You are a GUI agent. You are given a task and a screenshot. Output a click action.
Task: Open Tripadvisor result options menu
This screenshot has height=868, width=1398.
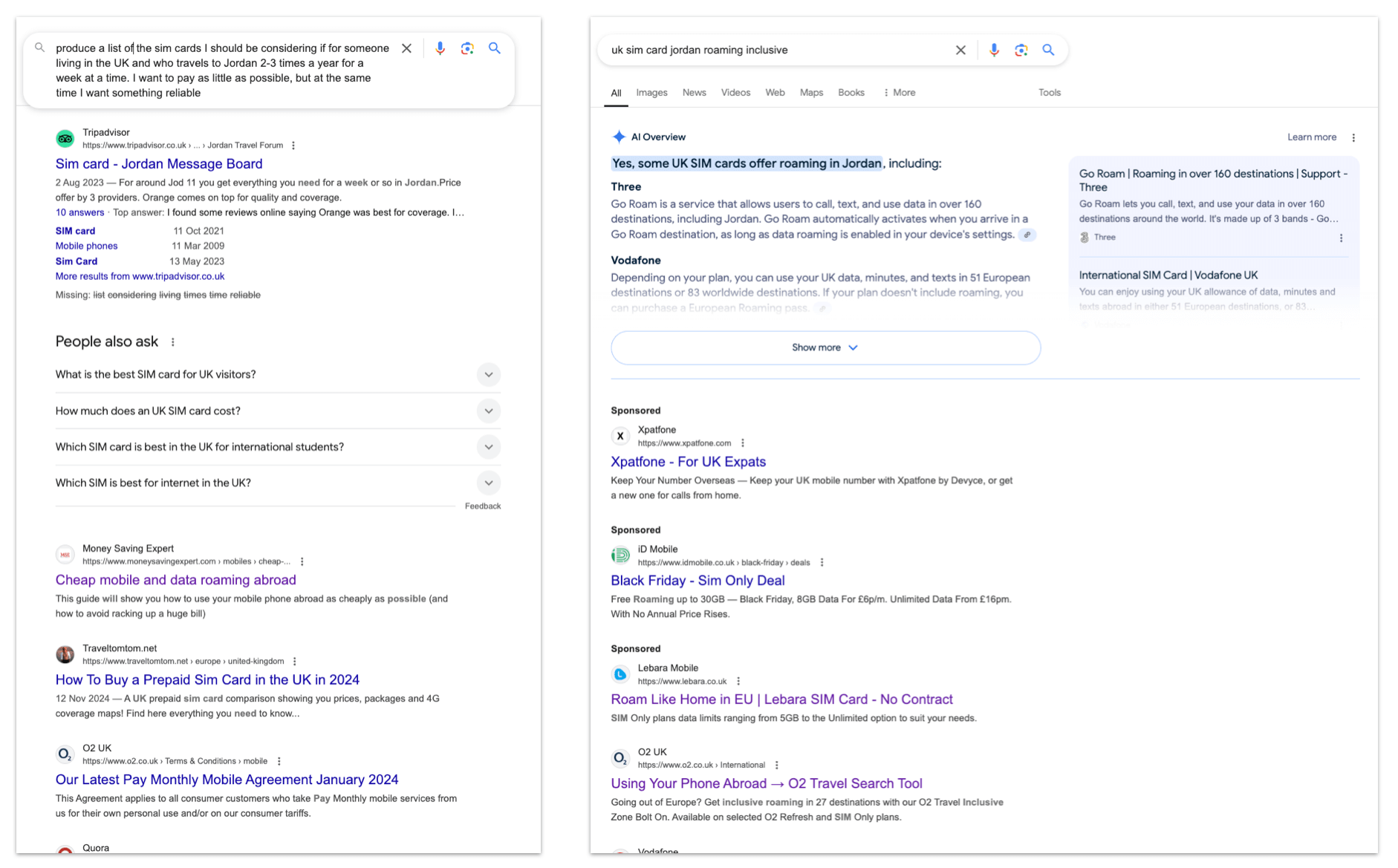point(293,146)
